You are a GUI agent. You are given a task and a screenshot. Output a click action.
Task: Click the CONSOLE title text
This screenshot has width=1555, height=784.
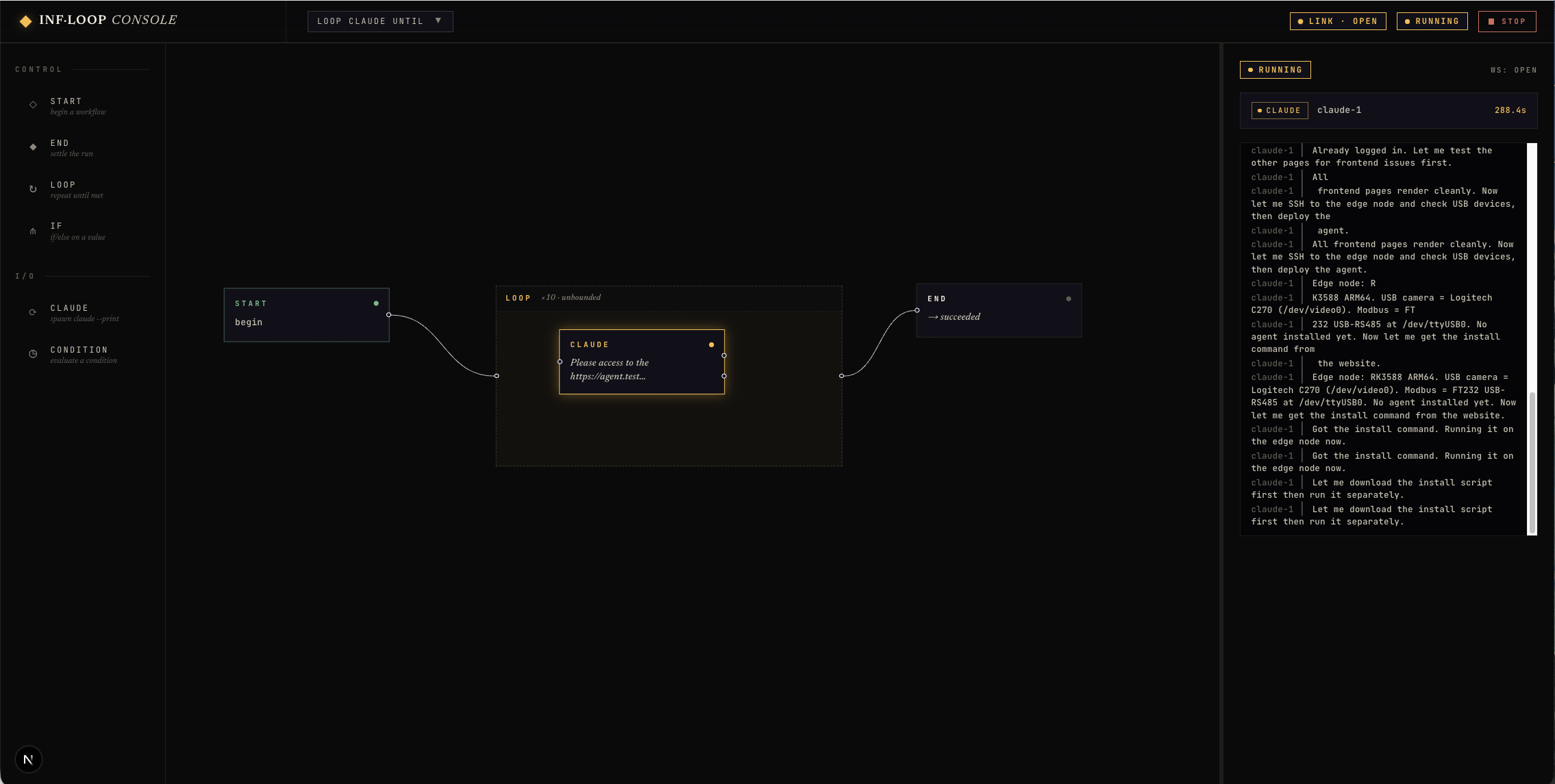[x=144, y=20]
